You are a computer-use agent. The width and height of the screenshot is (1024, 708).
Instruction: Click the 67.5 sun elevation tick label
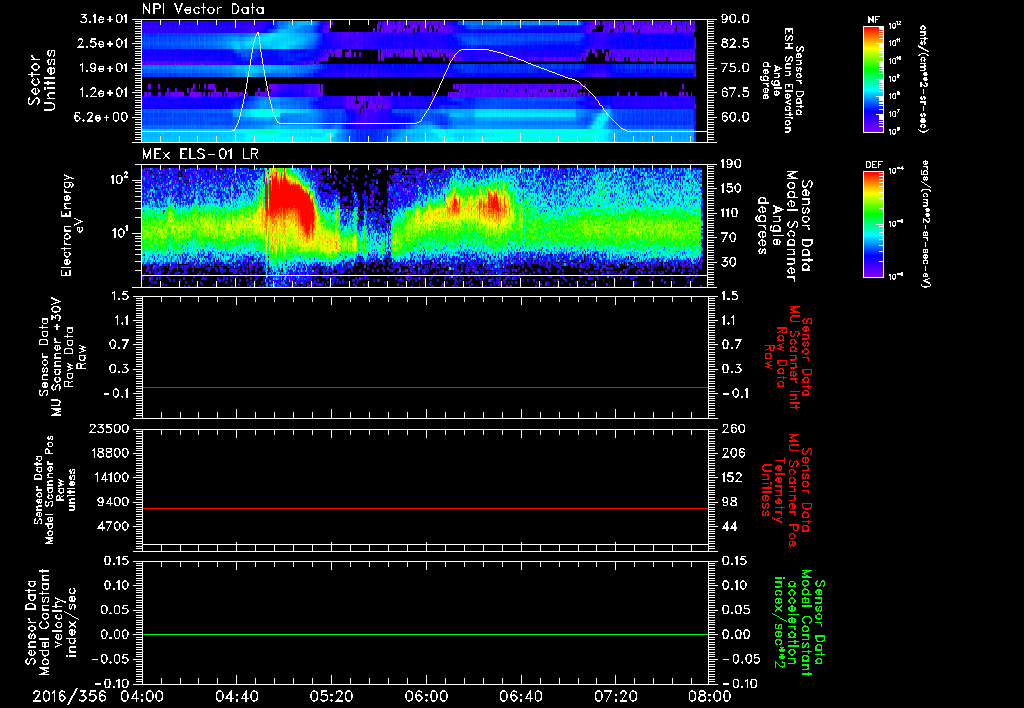[735, 93]
